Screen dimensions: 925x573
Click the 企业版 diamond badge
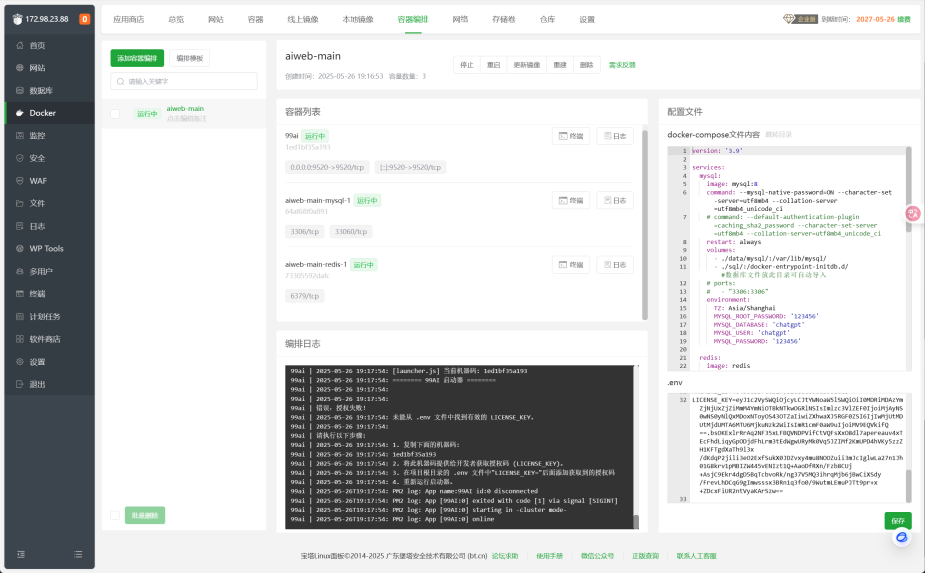pyautogui.click(x=801, y=19)
